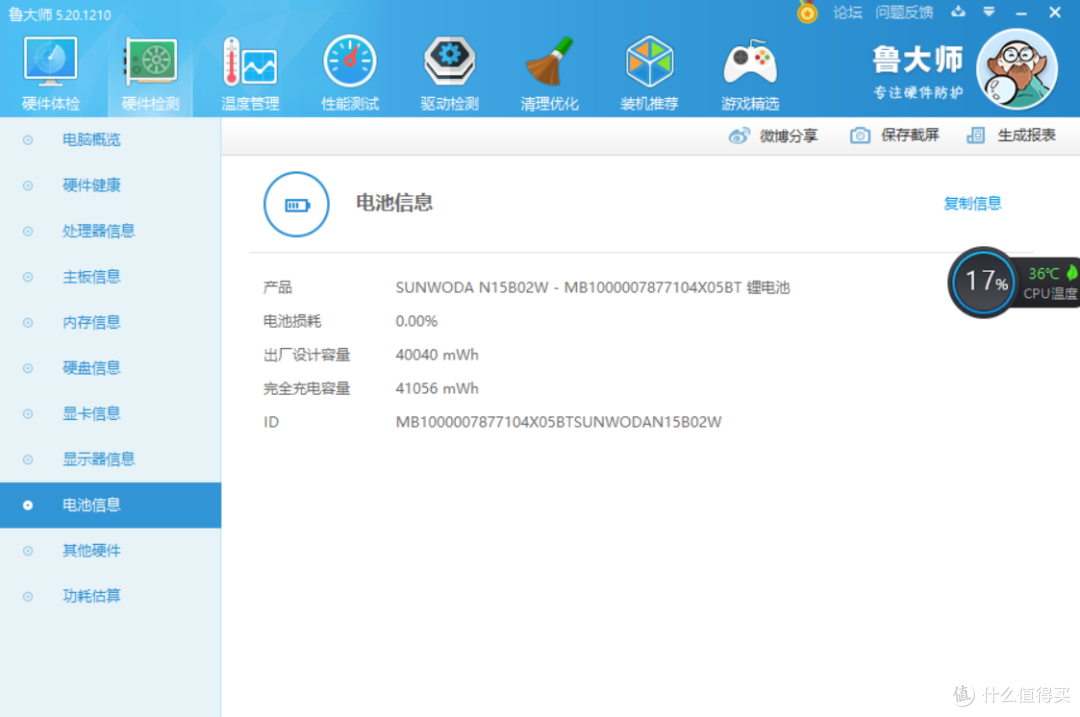Open 驱动检测 driver detection
This screenshot has width=1080, height=717.
[449, 74]
